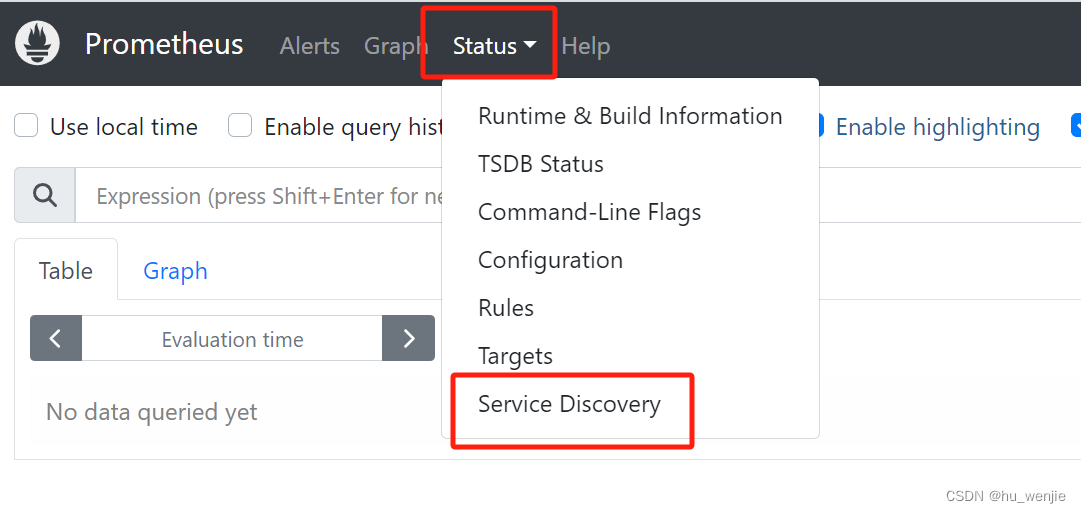Click the magnifier icon beside the expression field
Image resolution: width=1081 pixels, height=513 pixels.
coord(45,196)
